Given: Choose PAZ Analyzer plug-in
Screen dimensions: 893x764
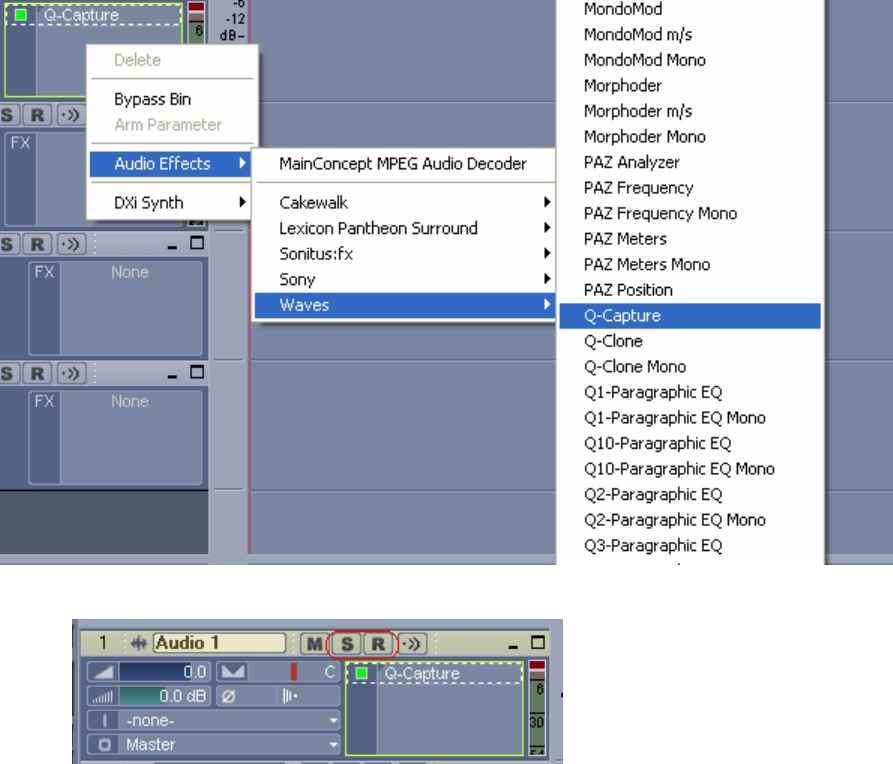Looking at the screenshot, I should 690,162.
